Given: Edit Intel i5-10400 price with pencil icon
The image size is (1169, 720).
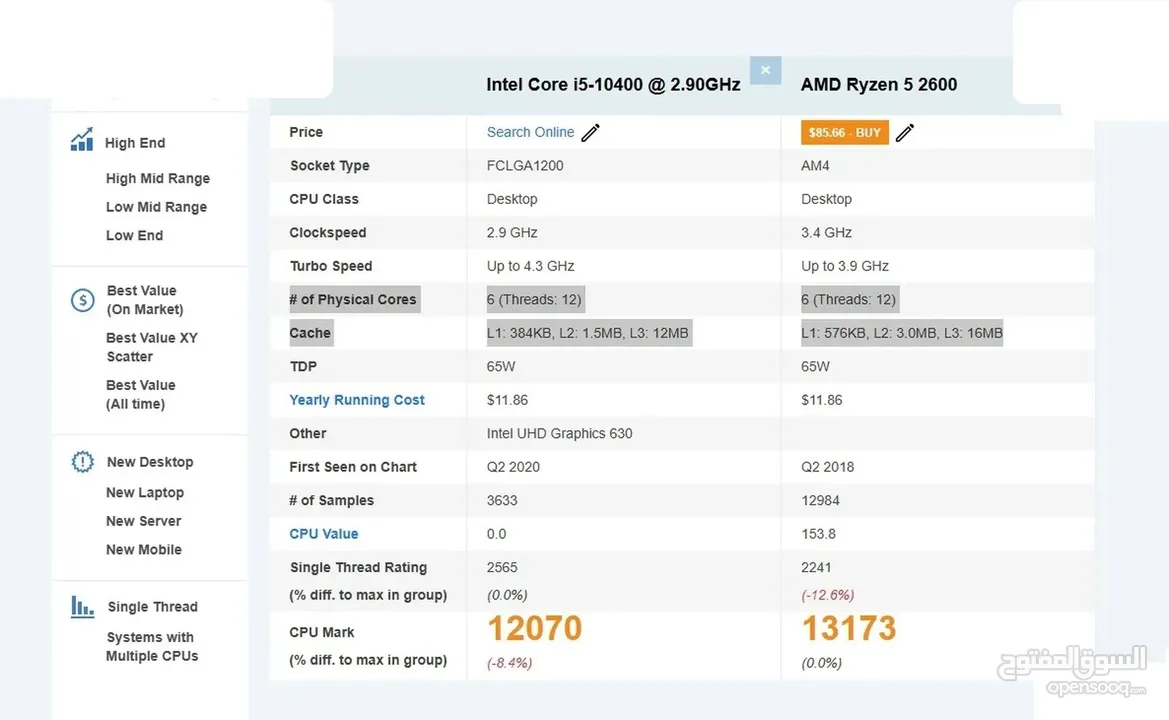Looking at the screenshot, I should tap(590, 133).
